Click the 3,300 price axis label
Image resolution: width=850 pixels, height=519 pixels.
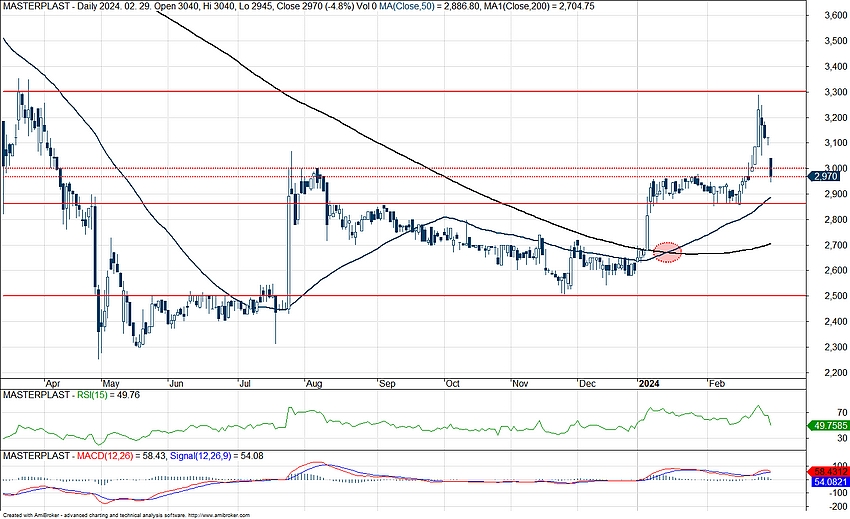(x=834, y=92)
